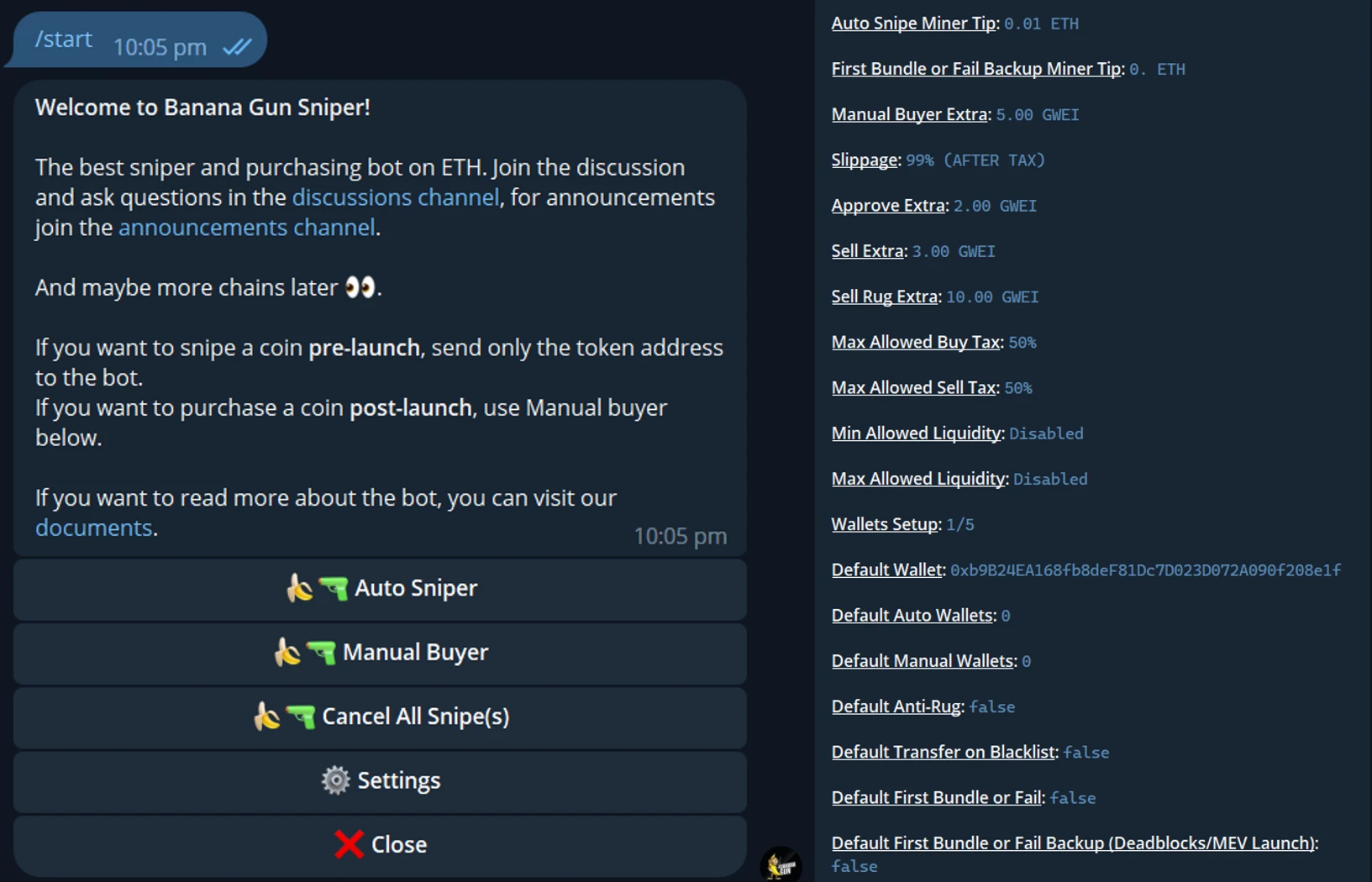Image resolution: width=1372 pixels, height=882 pixels.
Task: Click the double checkmark read receipt
Action: click(237, 47)
